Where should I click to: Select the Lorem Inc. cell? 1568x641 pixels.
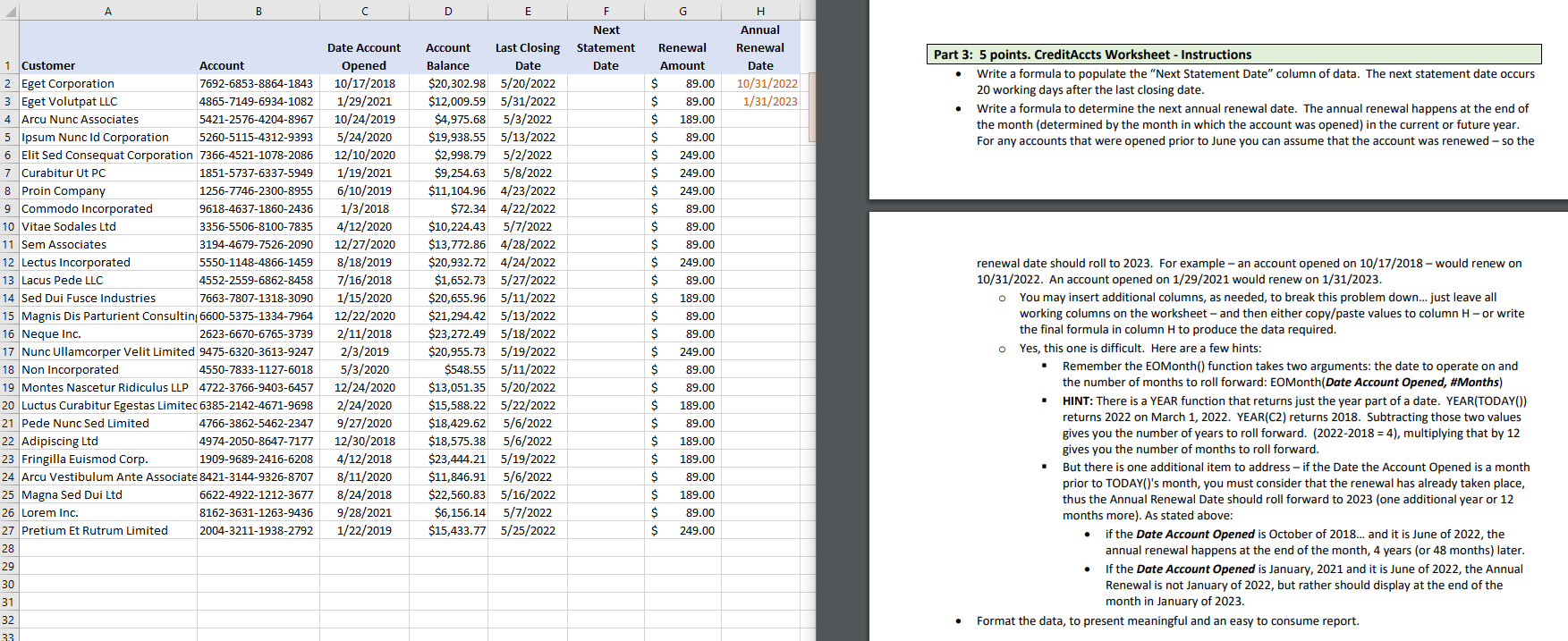108,512
